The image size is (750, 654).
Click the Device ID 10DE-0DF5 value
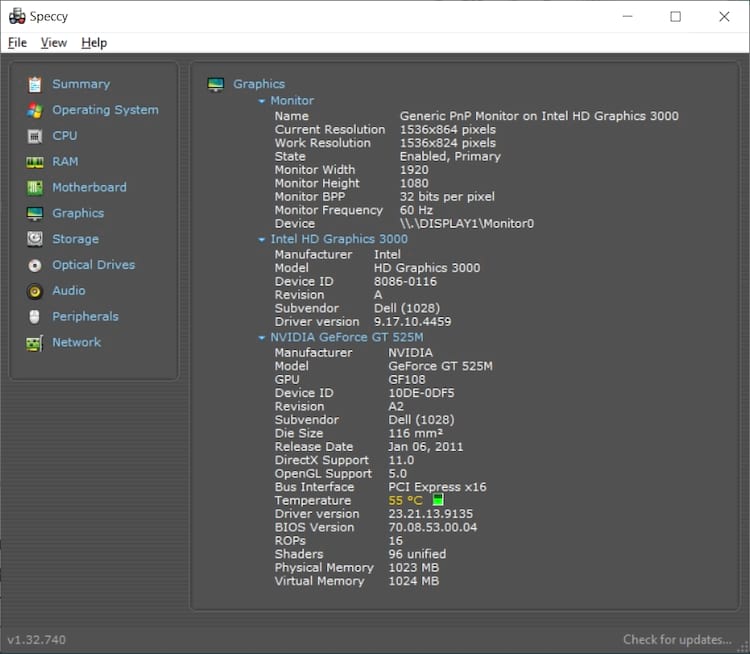(x=421, y=393)
